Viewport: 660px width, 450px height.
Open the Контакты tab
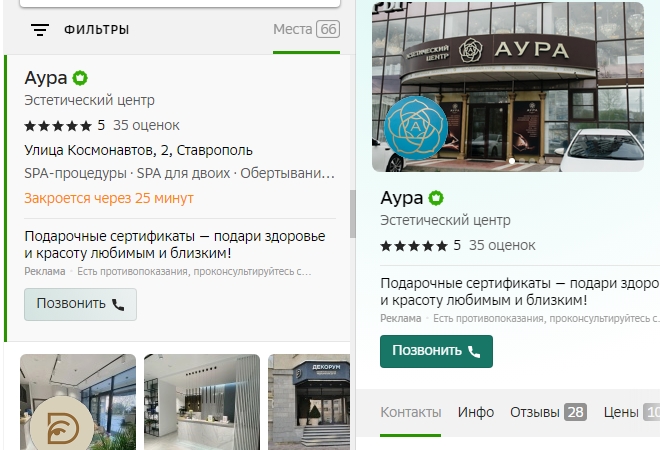coord(410,412)
